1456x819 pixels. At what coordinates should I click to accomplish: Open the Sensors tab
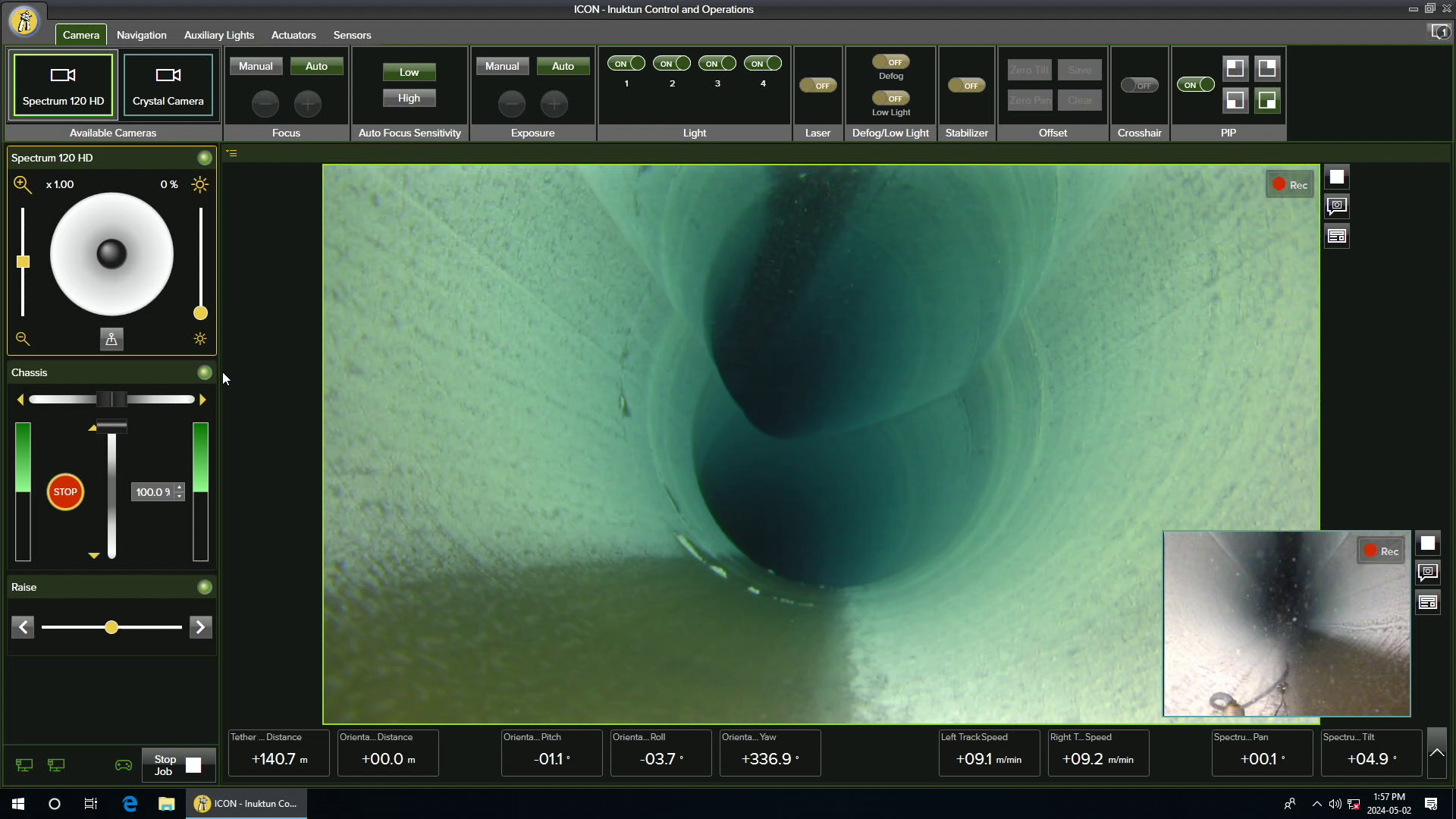[x=353, y=35]
